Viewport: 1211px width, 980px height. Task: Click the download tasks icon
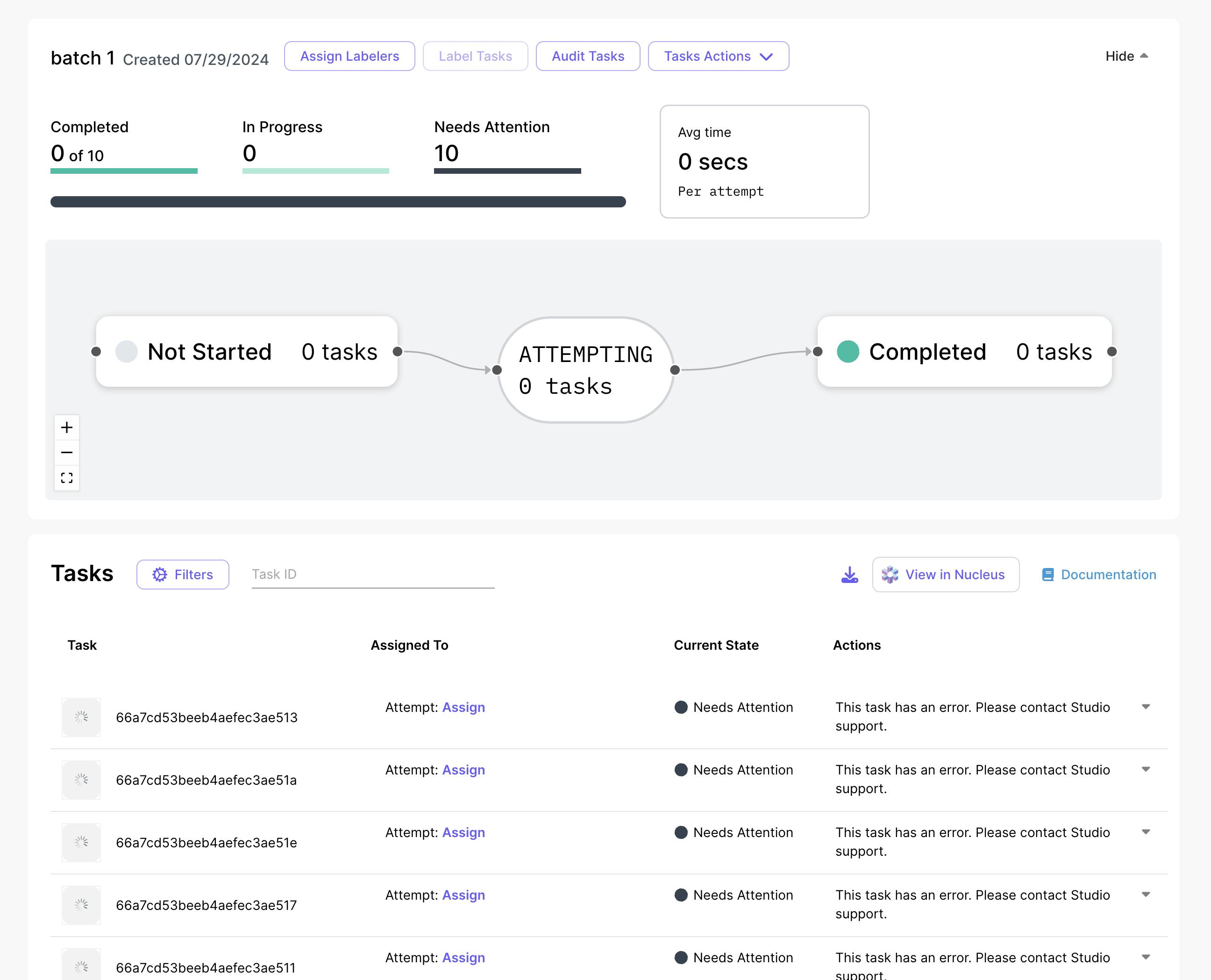(850, 575)
